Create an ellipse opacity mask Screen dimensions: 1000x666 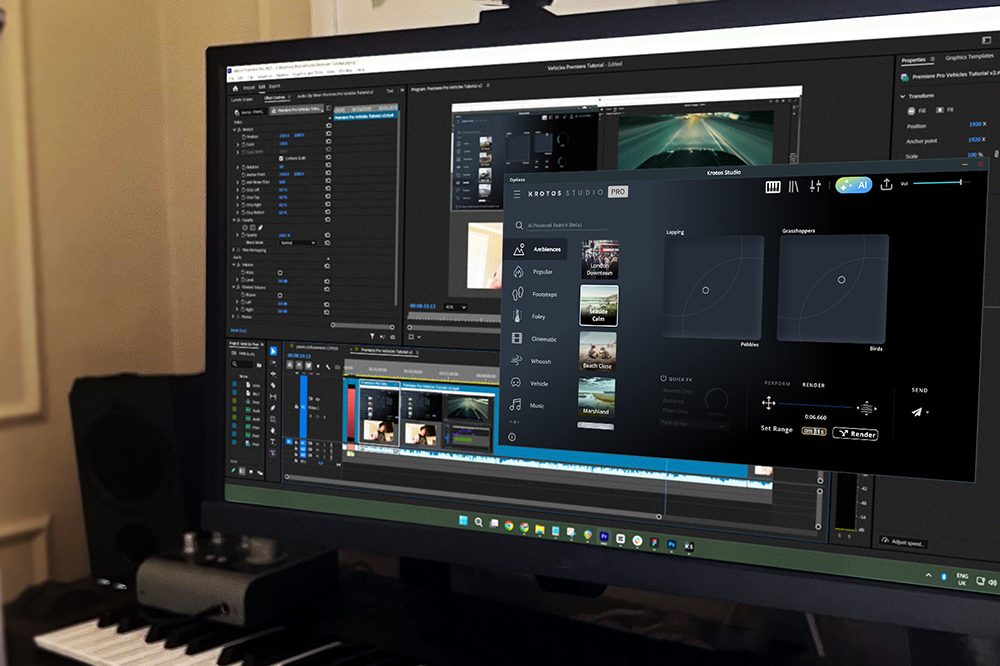point(244,228)
